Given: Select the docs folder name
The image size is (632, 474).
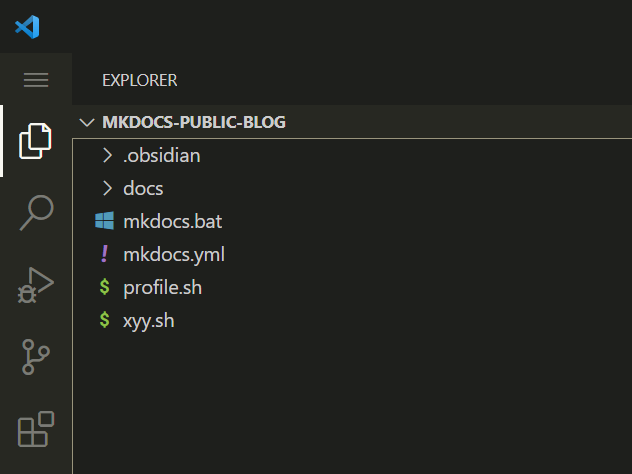Looking at the screenshot, I should [143, 188].
